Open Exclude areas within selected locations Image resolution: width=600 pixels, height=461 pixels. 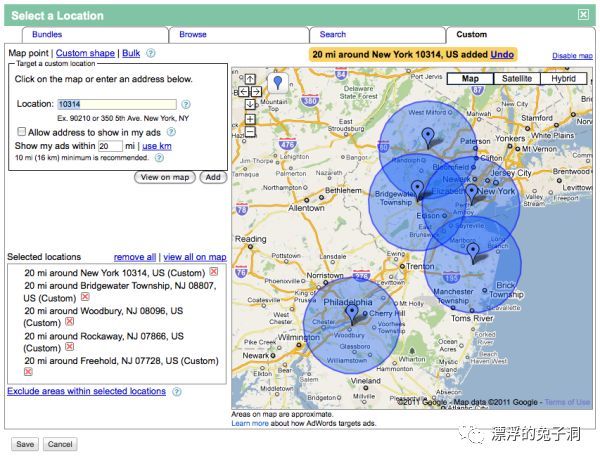click(86, 391)
